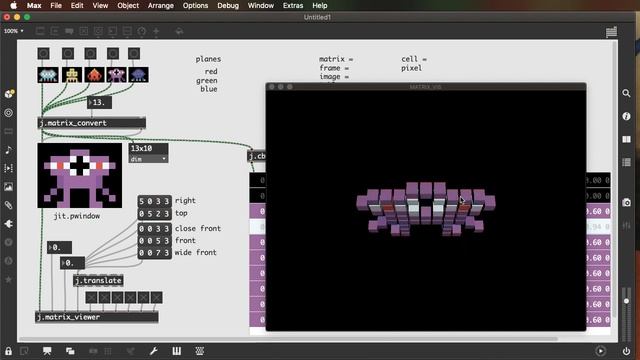Toggle the fourth X box above j.matrix_viewer

pyautogui.click(x=130, y=298)
